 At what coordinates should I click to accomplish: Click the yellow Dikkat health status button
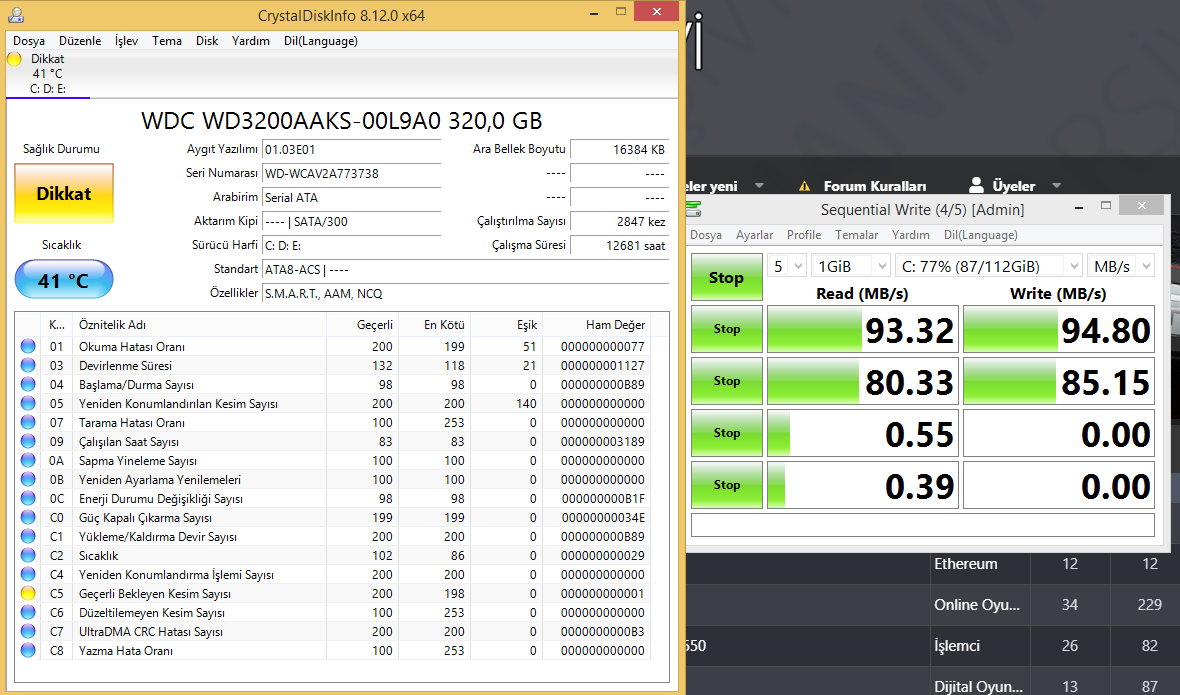(x=64, y=193)
